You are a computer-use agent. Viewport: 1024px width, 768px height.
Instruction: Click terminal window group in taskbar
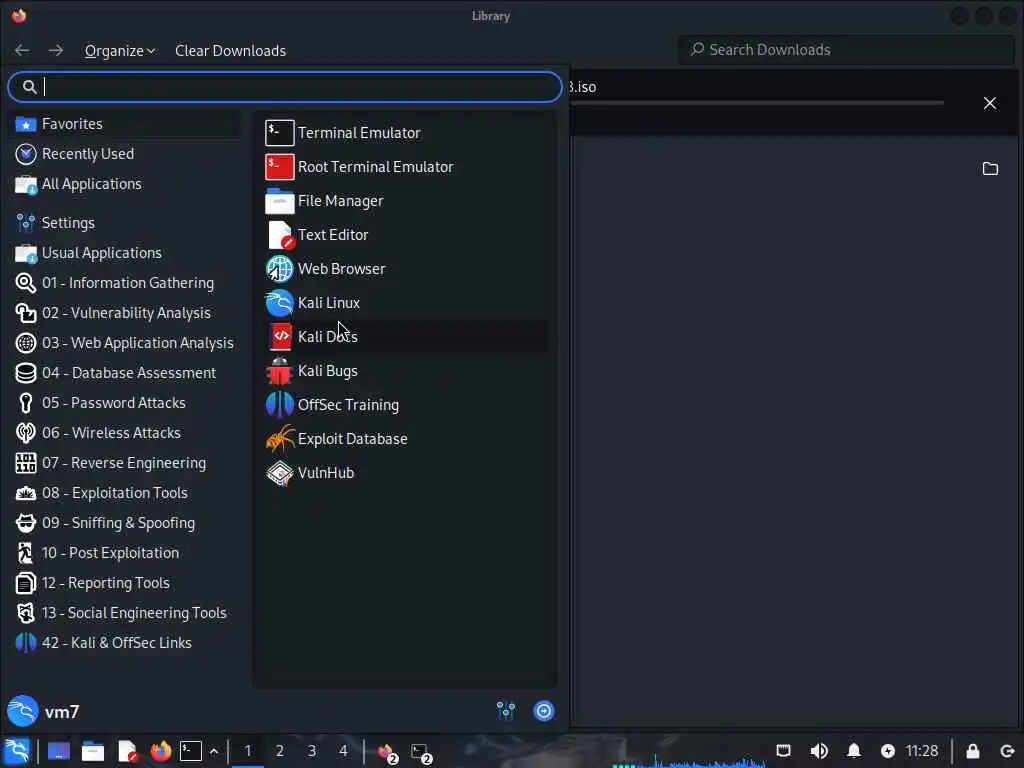[x=421, y=752]
